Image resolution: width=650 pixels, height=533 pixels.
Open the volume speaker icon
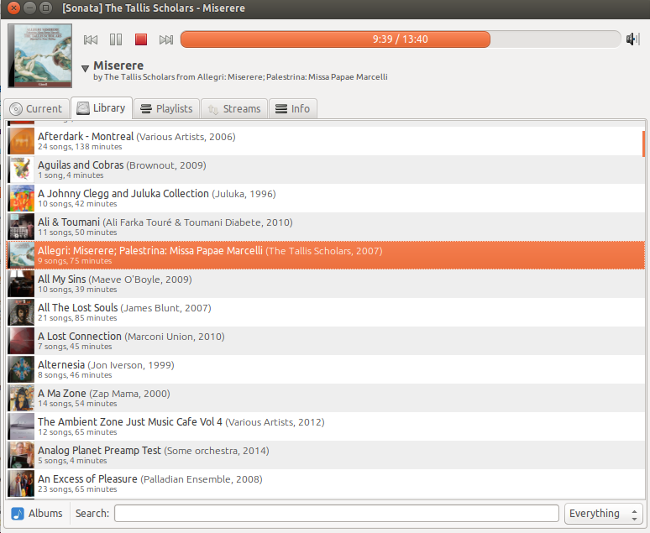coord(632,40)
